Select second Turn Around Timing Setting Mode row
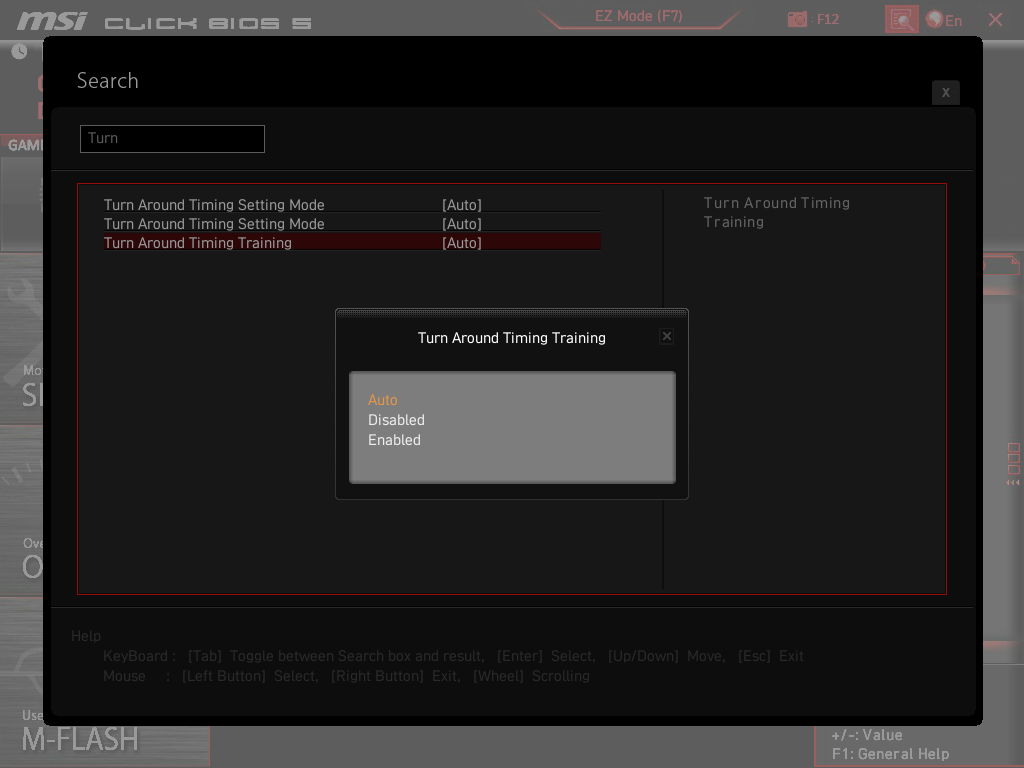The width and height of the screenshot is (1024, 768). [x=352, y=223]
